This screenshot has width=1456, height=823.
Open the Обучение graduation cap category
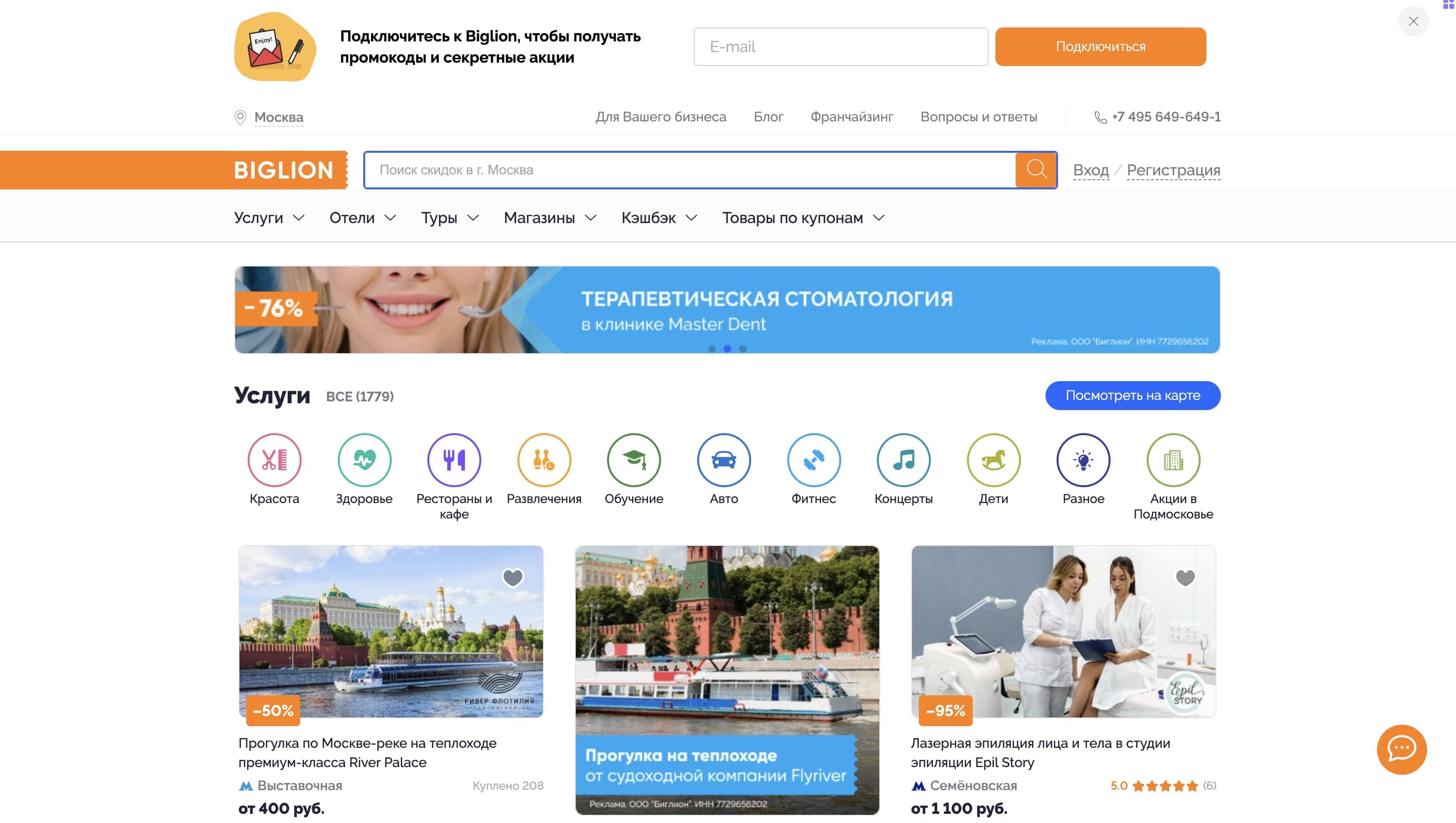[634, 460]
